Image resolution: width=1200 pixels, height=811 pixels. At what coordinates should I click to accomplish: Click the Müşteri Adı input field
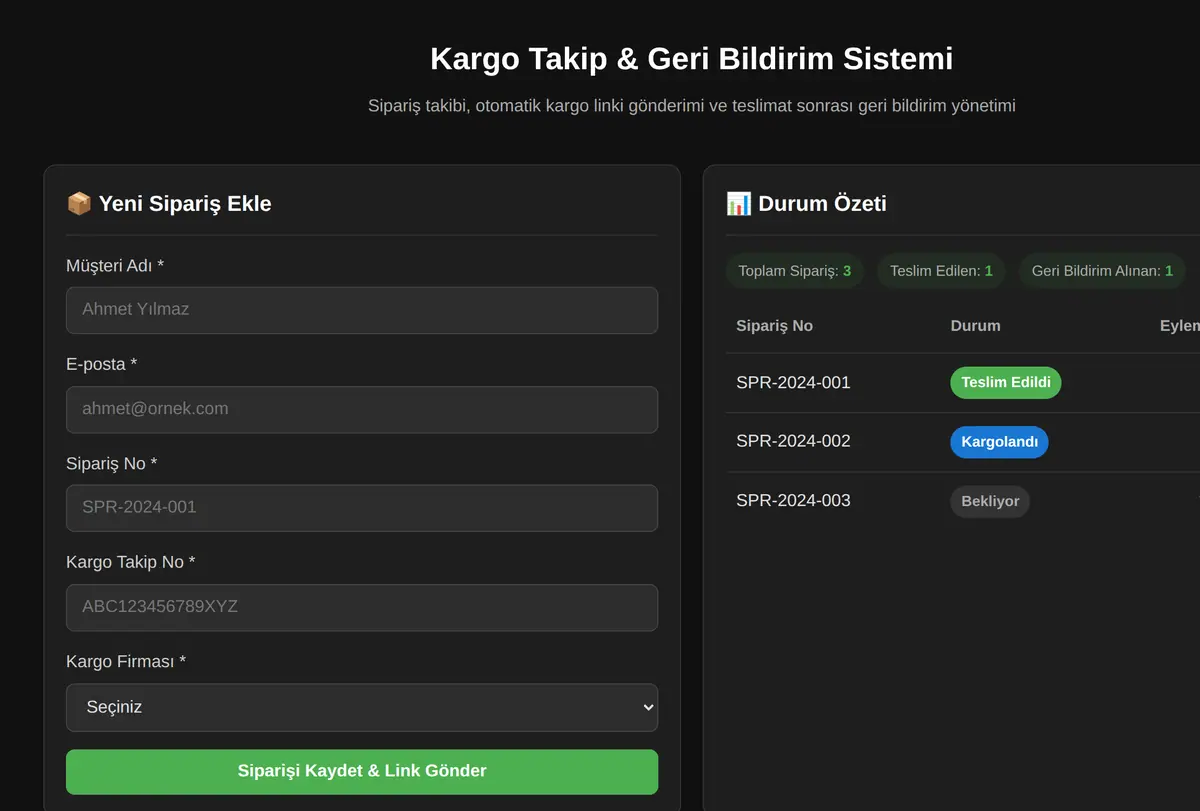click(x=362, y=310)
